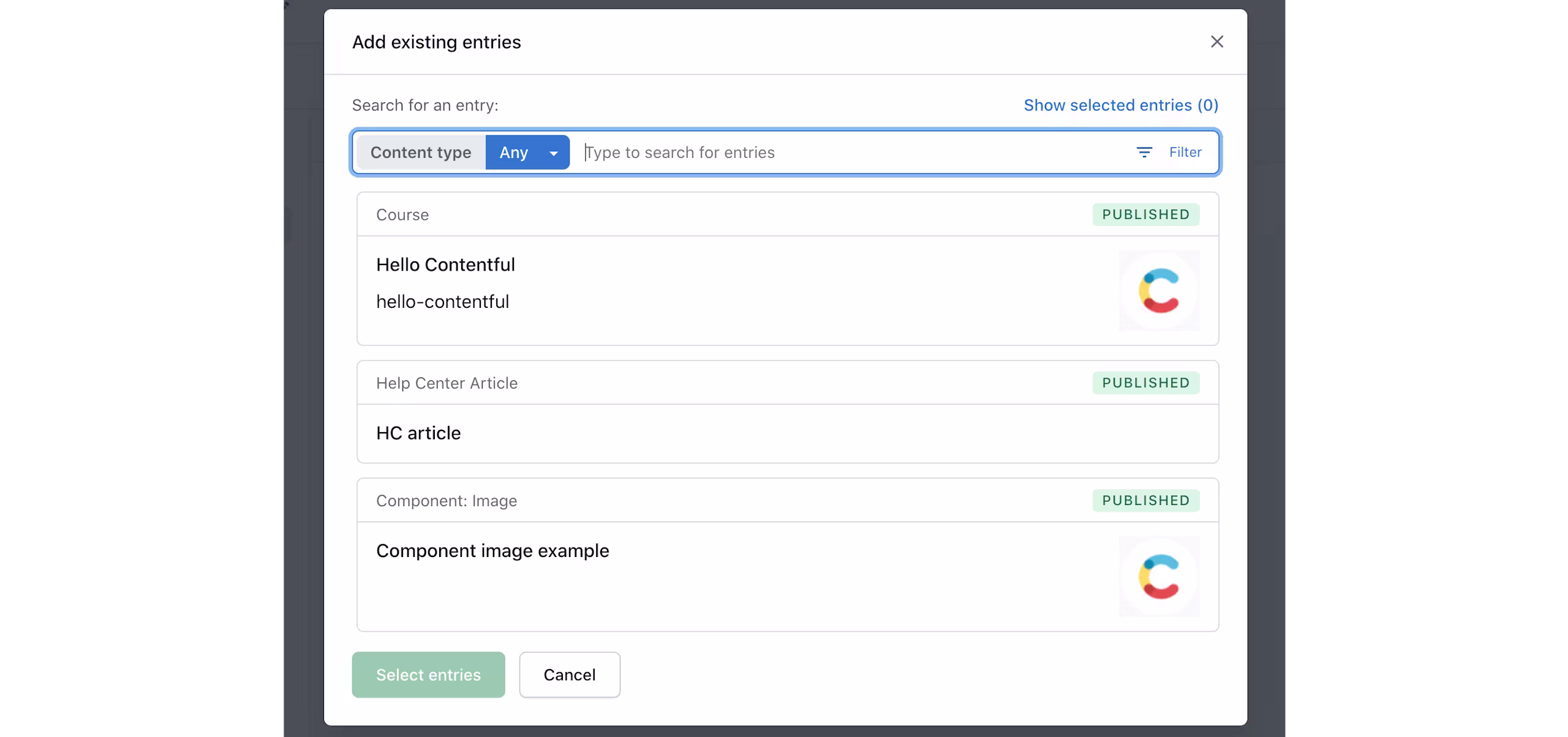Click the hello-contentful slug text
Viewport: 1568px width, 737px height.
(x=442, y=302)
